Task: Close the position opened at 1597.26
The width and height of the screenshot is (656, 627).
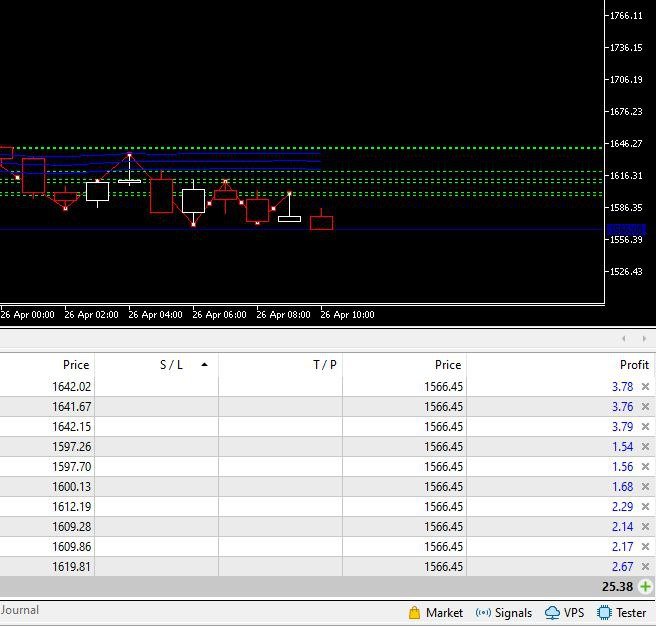Action: pos(645,447)
